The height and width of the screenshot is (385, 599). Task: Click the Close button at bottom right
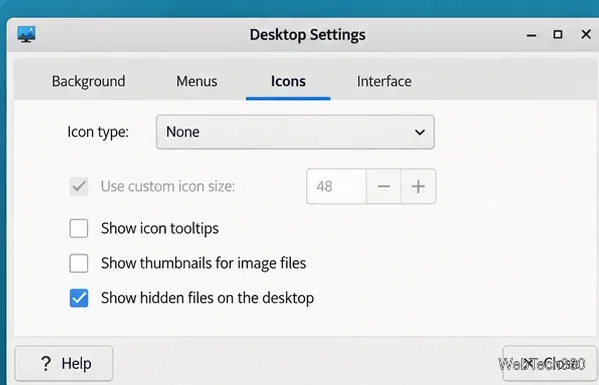(549, 364)
